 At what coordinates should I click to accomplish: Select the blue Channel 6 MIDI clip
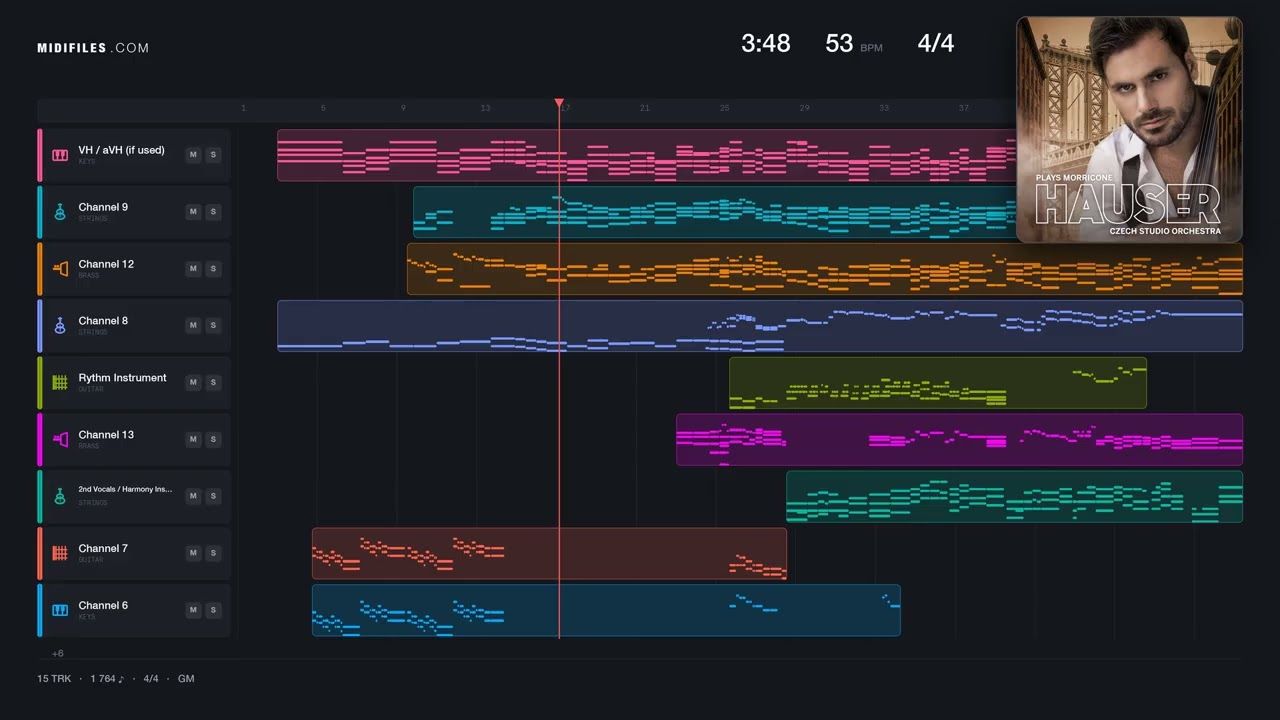pyautogui.click(x=606, y=611)
